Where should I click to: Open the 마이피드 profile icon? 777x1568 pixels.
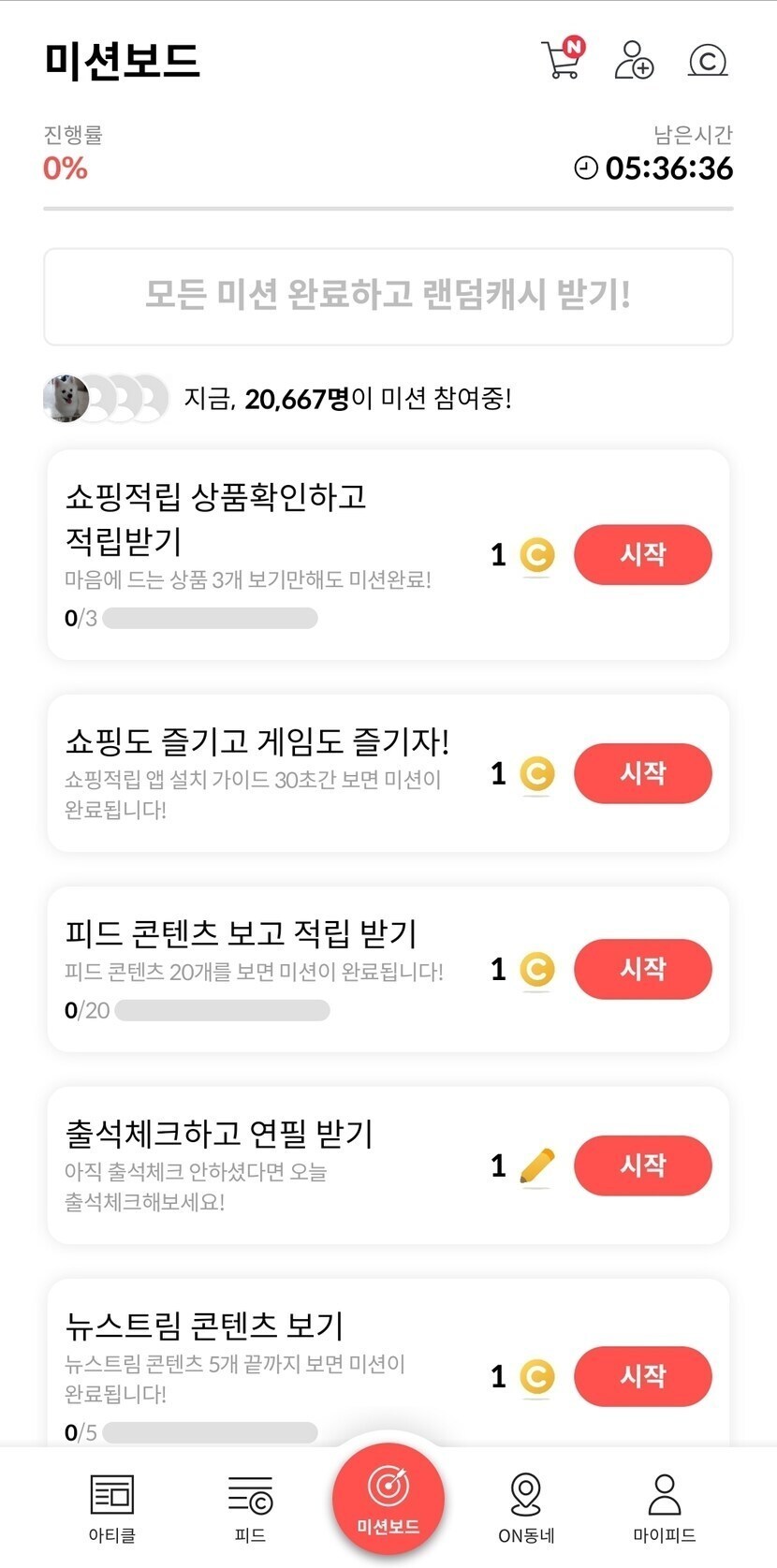(x=665, y=1494)
